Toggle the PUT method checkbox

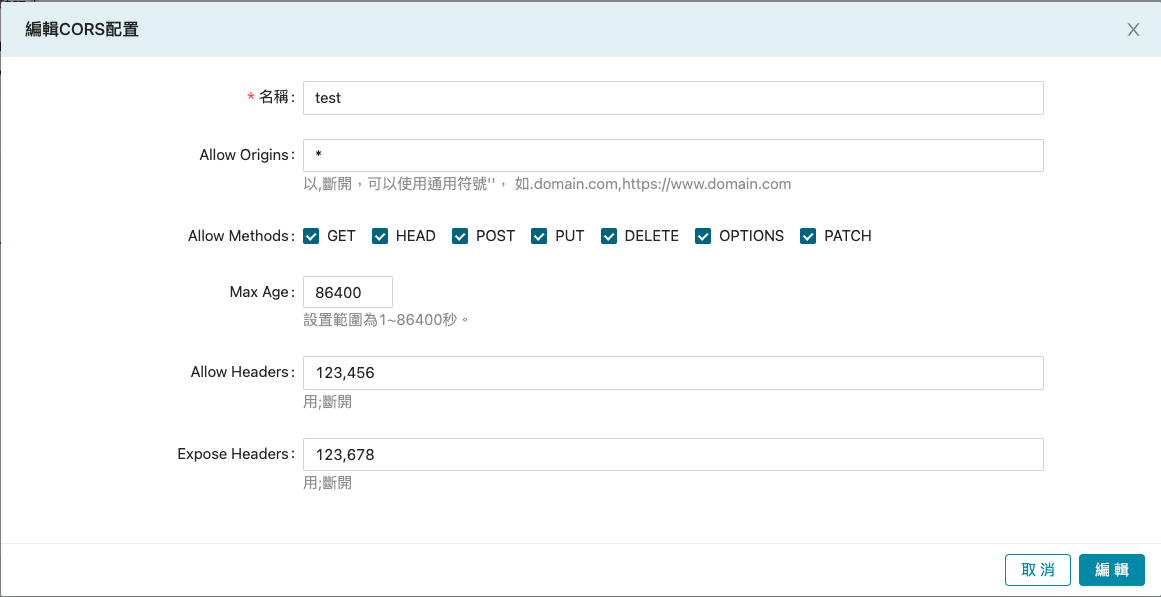539,236
